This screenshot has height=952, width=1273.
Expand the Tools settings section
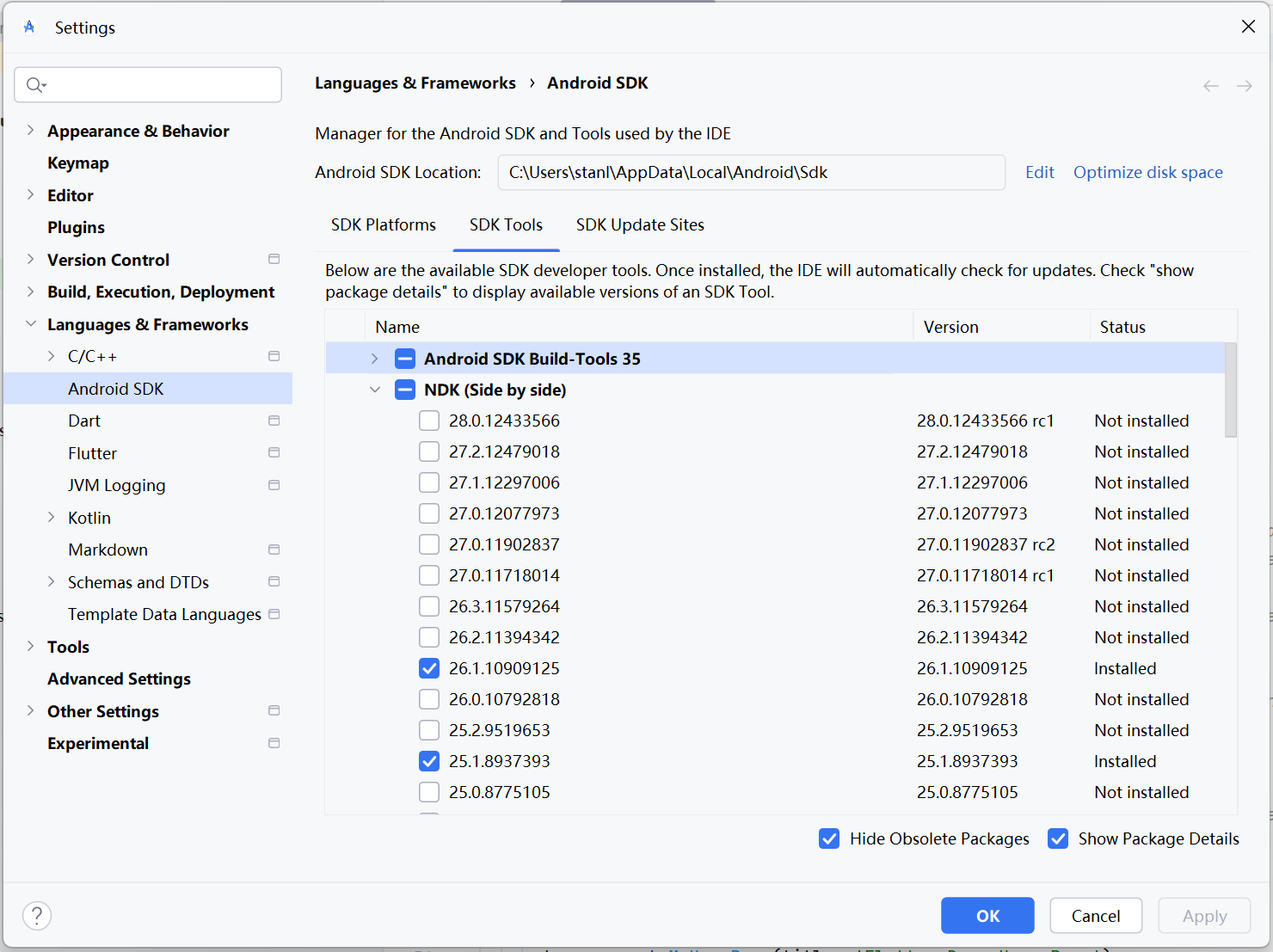31,647
